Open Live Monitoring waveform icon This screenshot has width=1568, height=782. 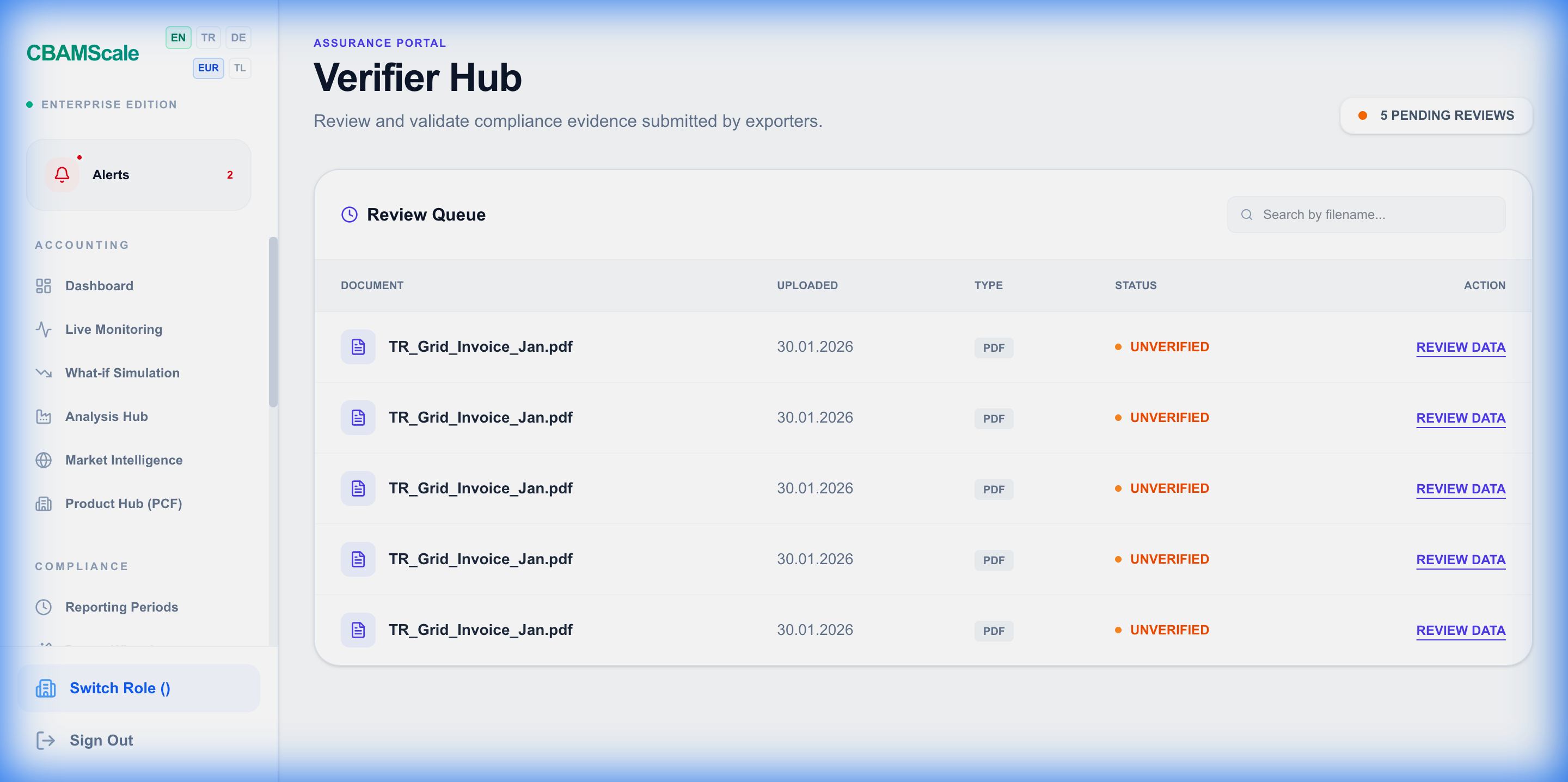[x=43, y=329]
